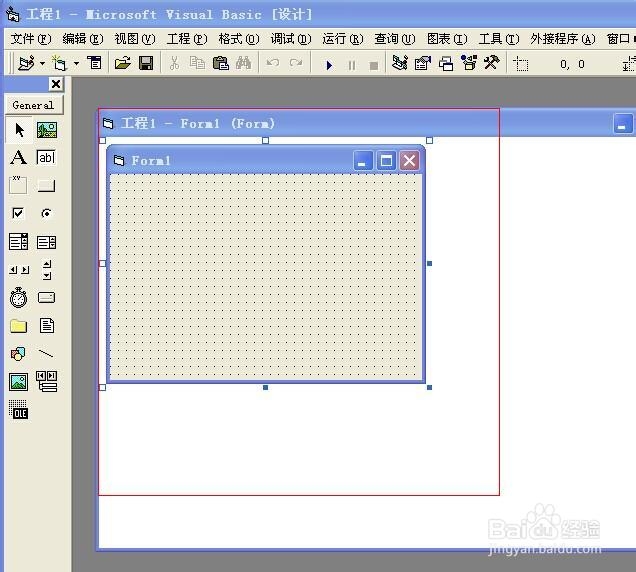Open the Menu Editor toolbar icon
The image size is (636, 572).
coord(95,63)
